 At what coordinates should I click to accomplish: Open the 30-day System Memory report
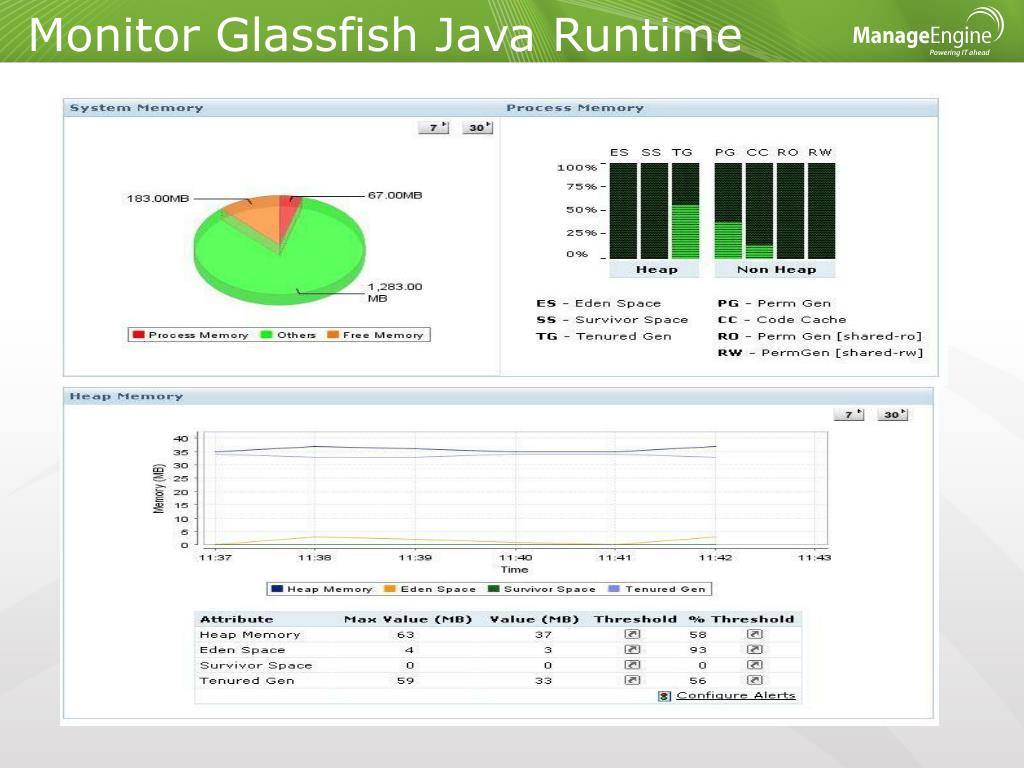point(477,127)
